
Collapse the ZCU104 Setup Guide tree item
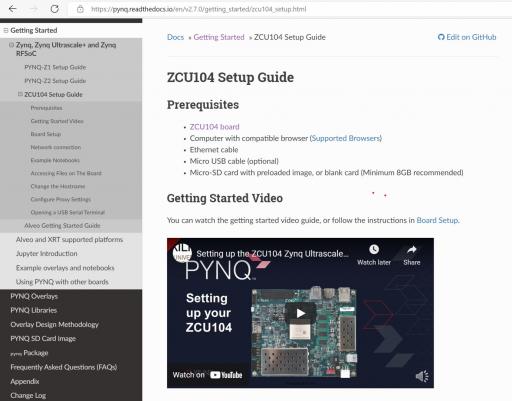(20, 94)
